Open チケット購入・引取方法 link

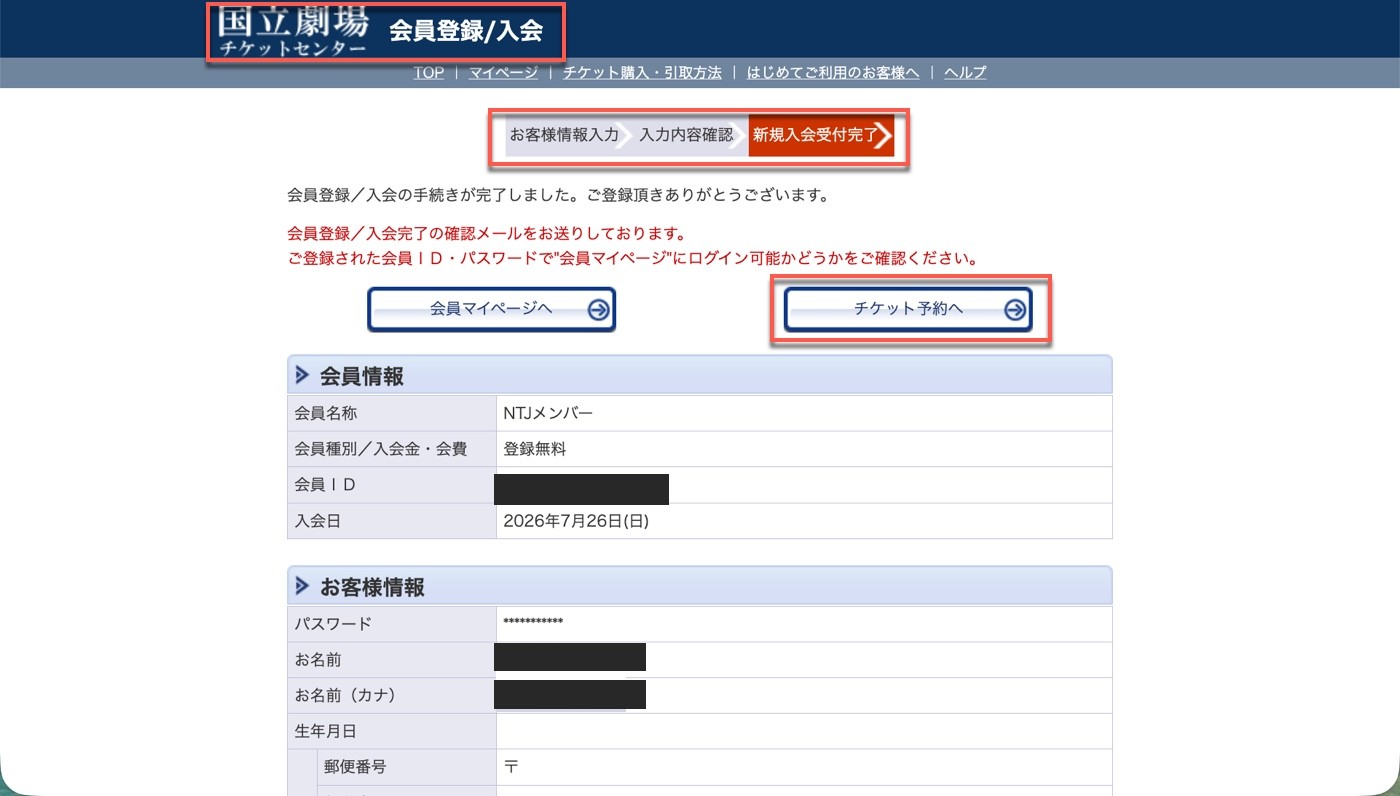(642, 72)
